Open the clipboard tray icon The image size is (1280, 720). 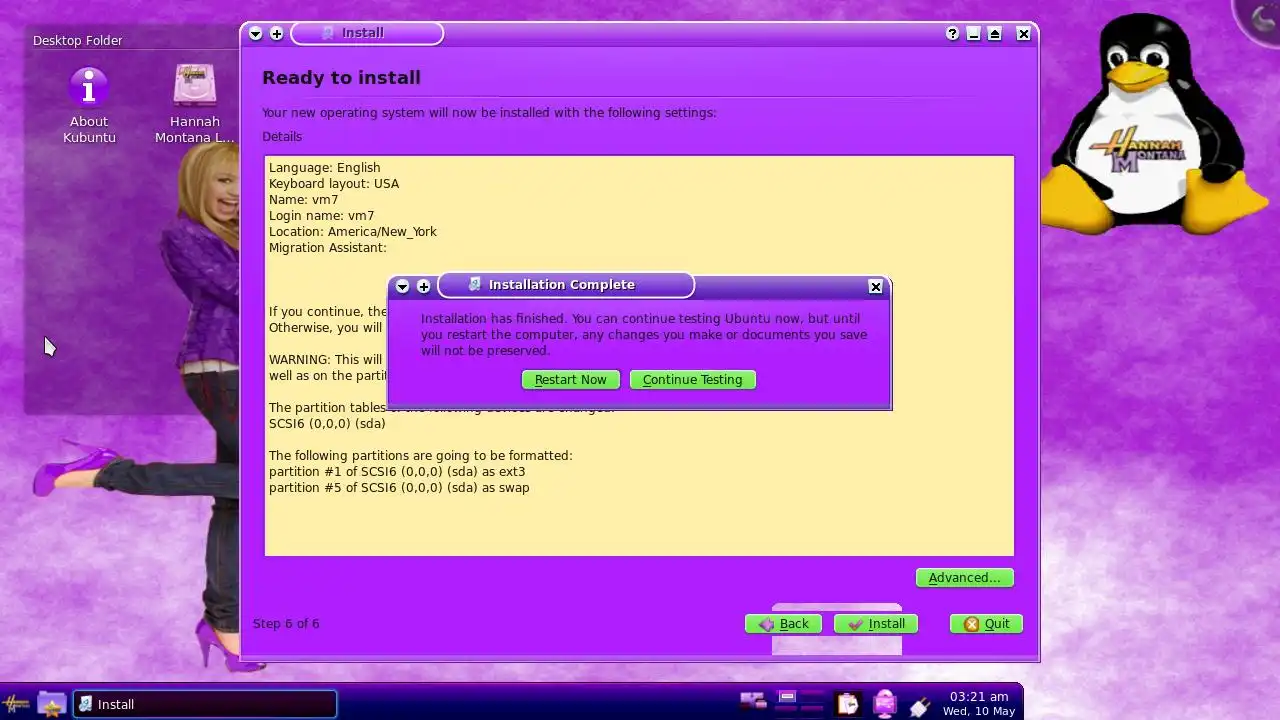[848, 704]
